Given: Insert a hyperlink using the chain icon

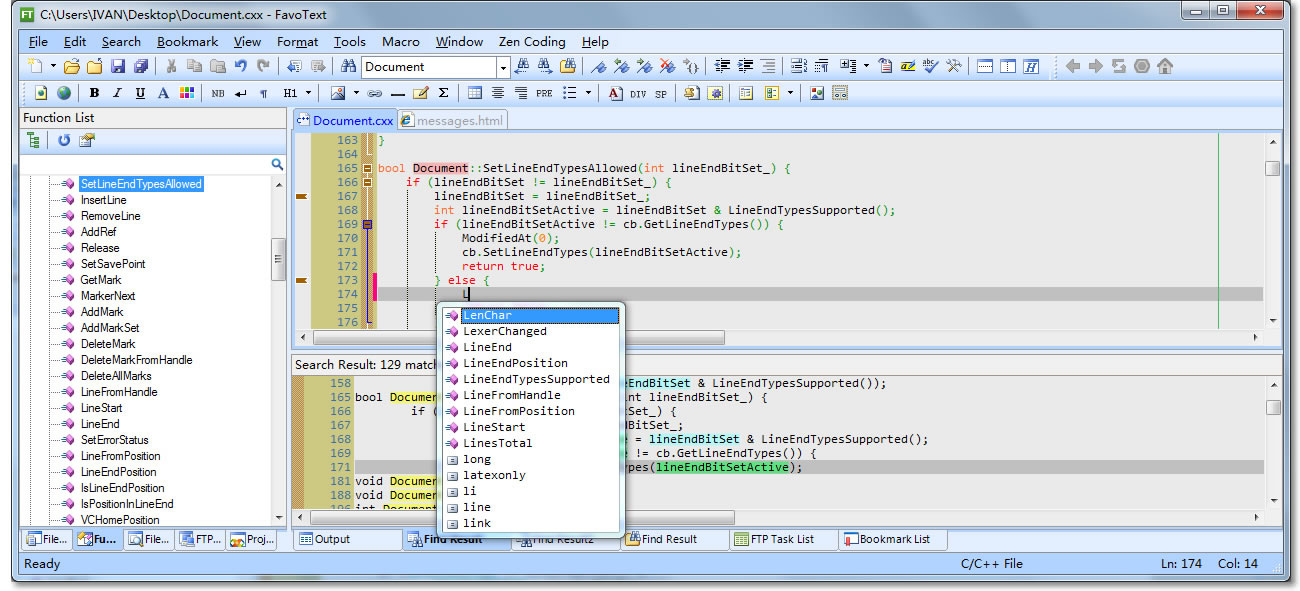Looking at the screenshot, I should [375, 93].
